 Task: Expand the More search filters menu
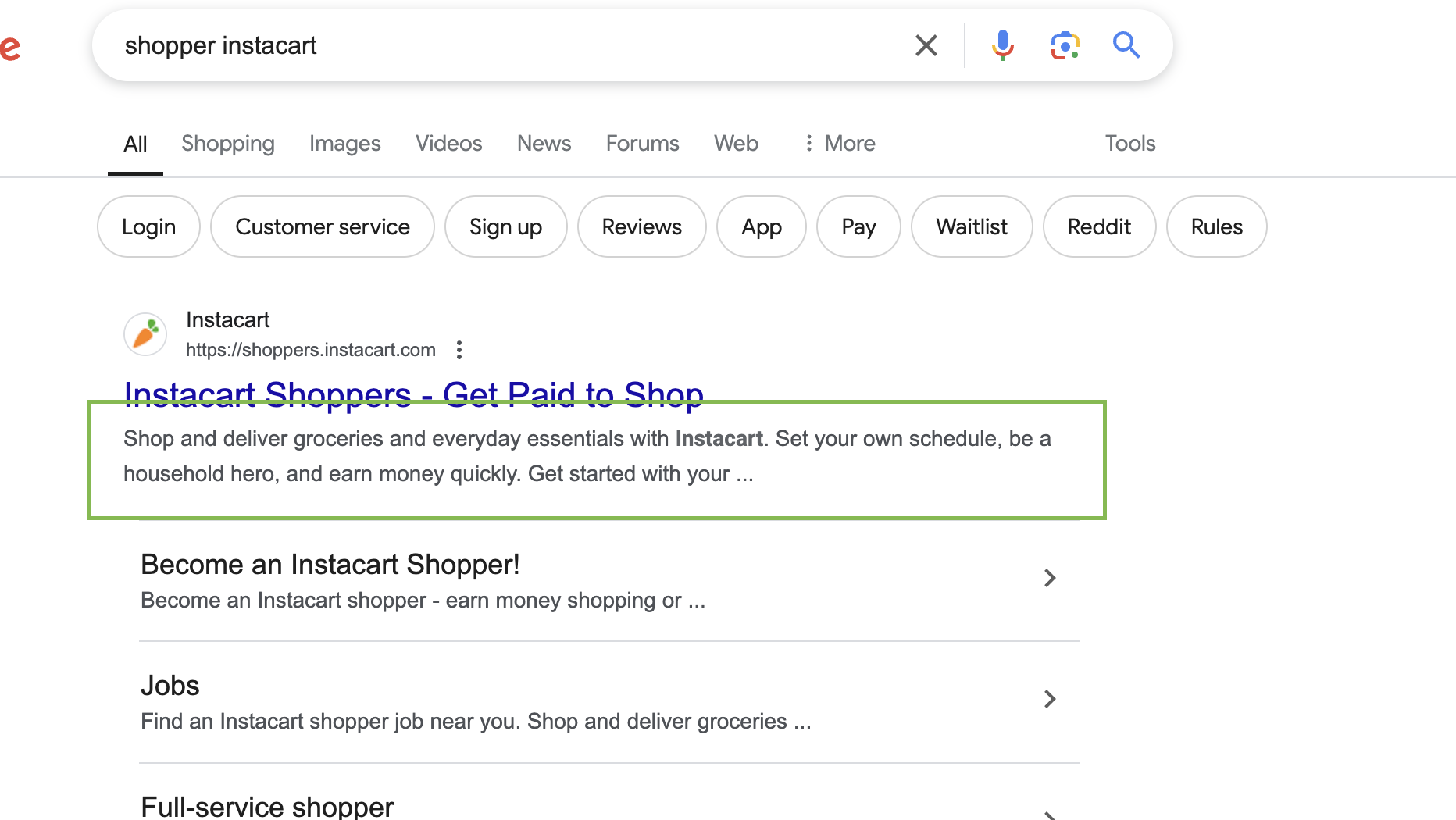840,144
